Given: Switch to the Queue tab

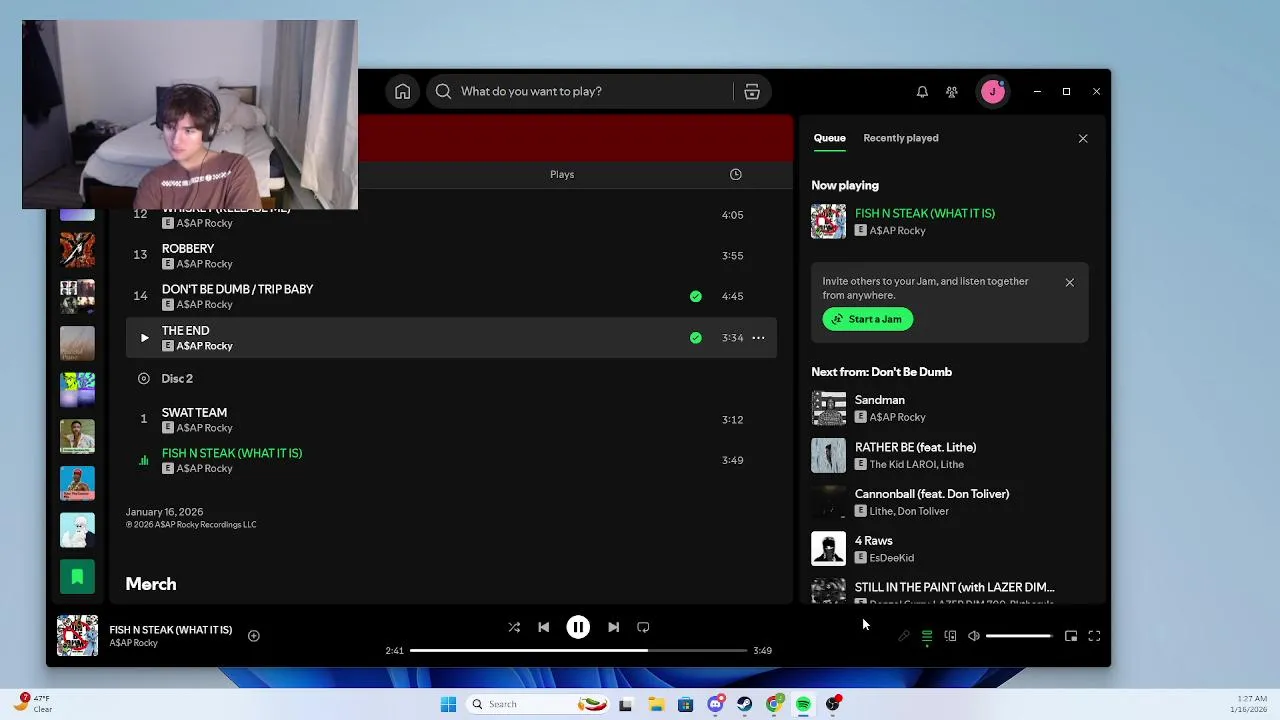Looking at the screenshot, I should 829,138.
